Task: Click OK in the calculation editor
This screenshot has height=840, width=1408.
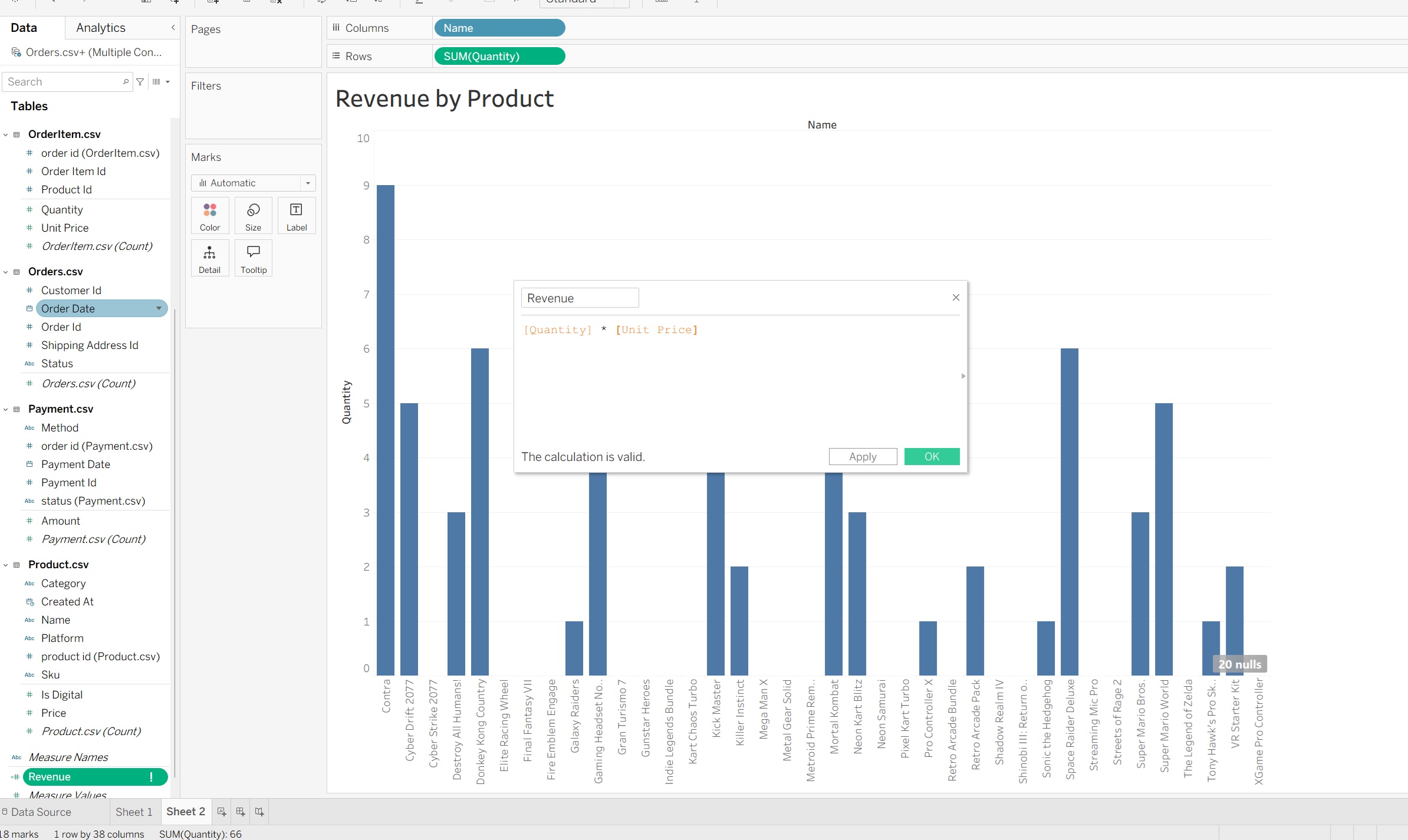Action: coord(932,456)
